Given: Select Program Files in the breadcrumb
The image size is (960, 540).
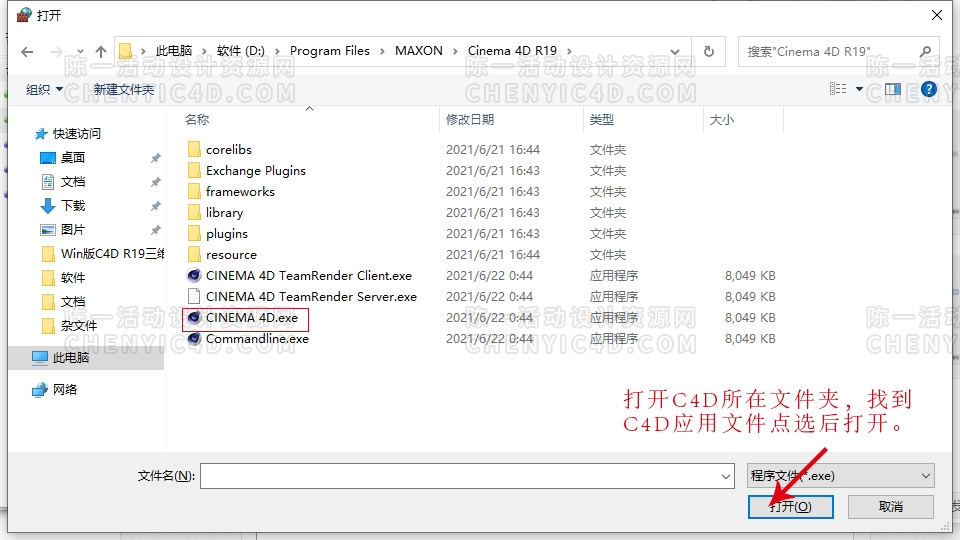Looking at the screenshot, I should pyautogui.click(x=329, y=51).
